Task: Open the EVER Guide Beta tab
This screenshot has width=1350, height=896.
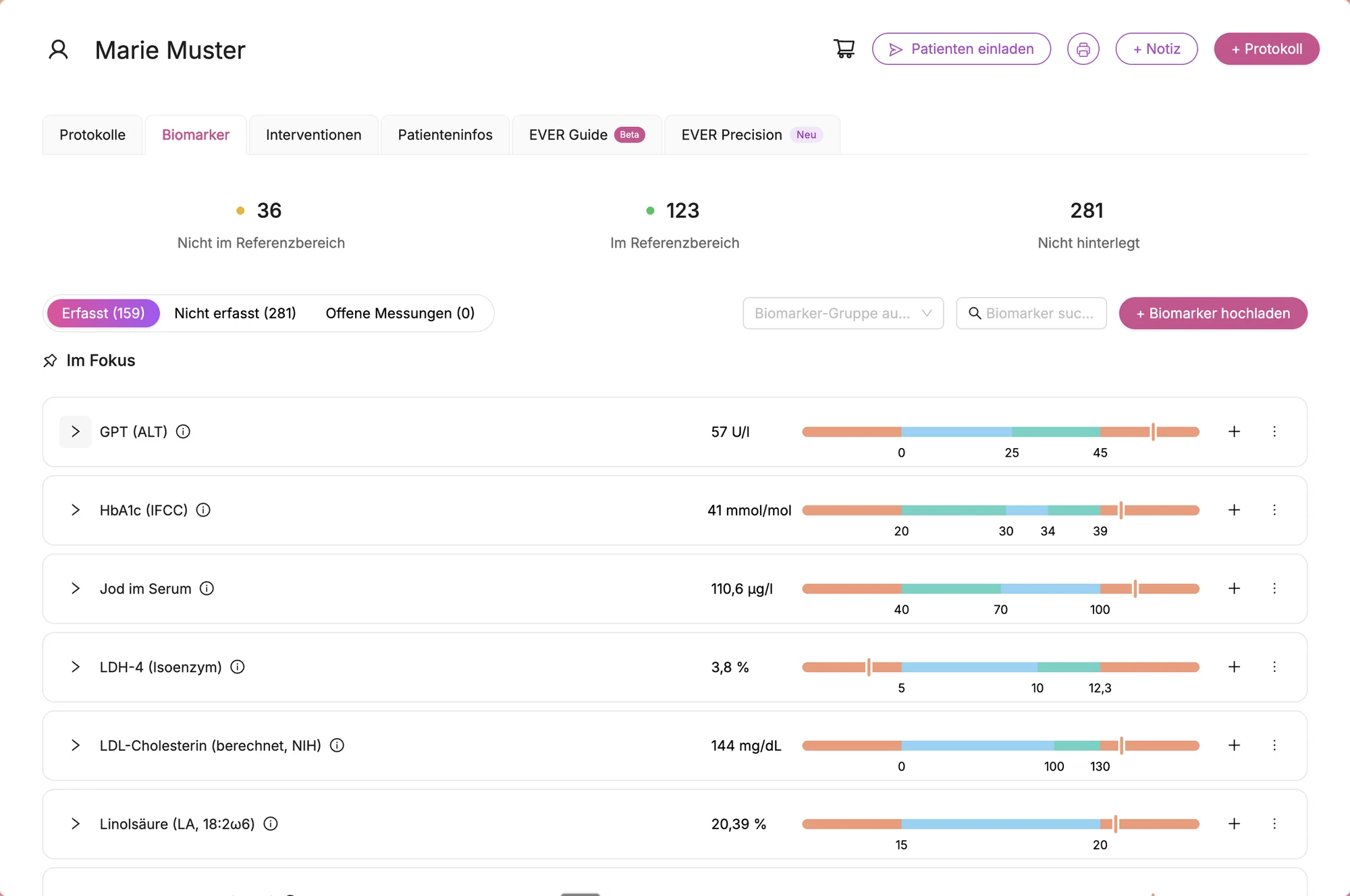Action: [x=587, y=135]
